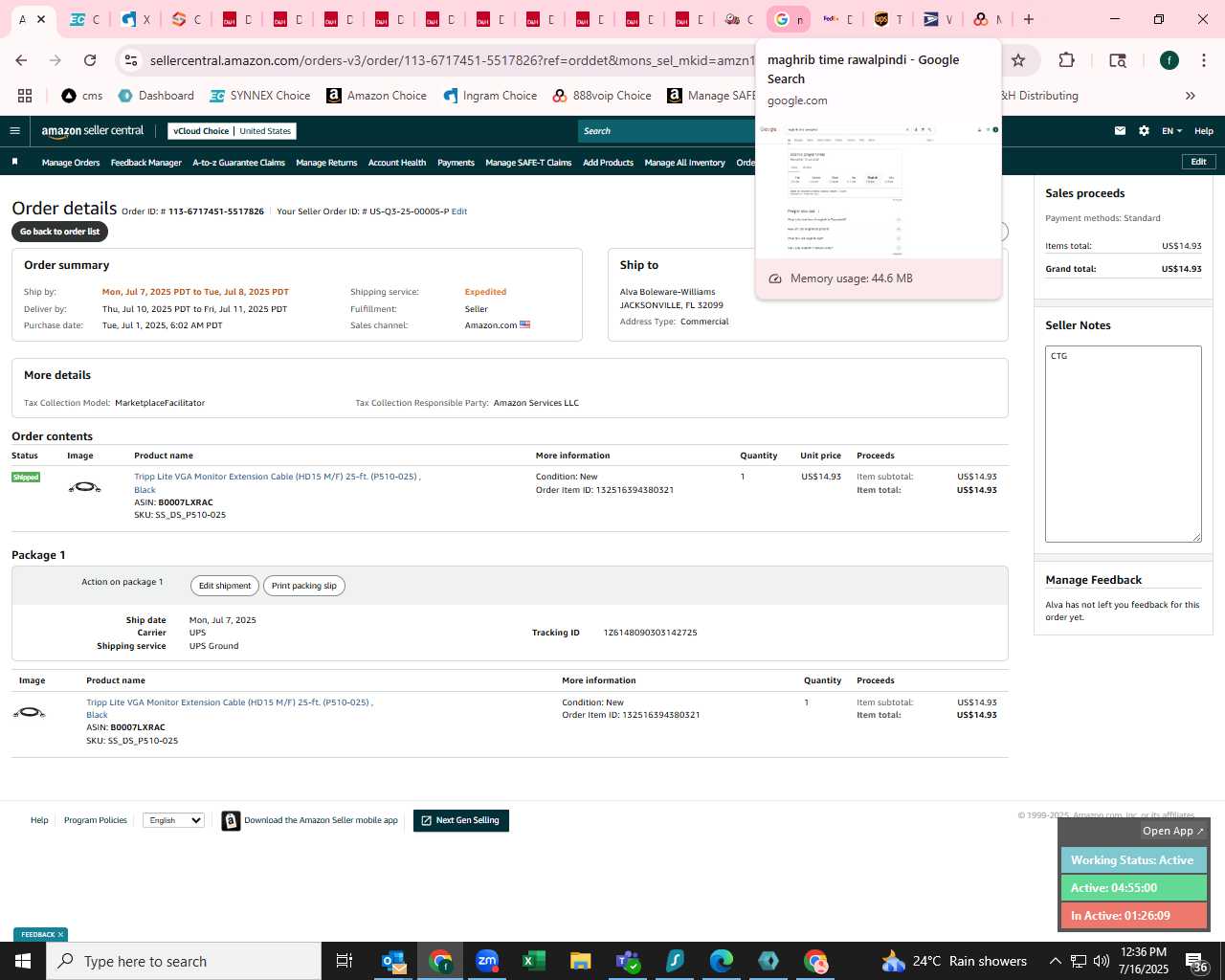1225x980 pixels.
Task: Open Outlook from the taskbar
Action: click(x=393, y=961)
